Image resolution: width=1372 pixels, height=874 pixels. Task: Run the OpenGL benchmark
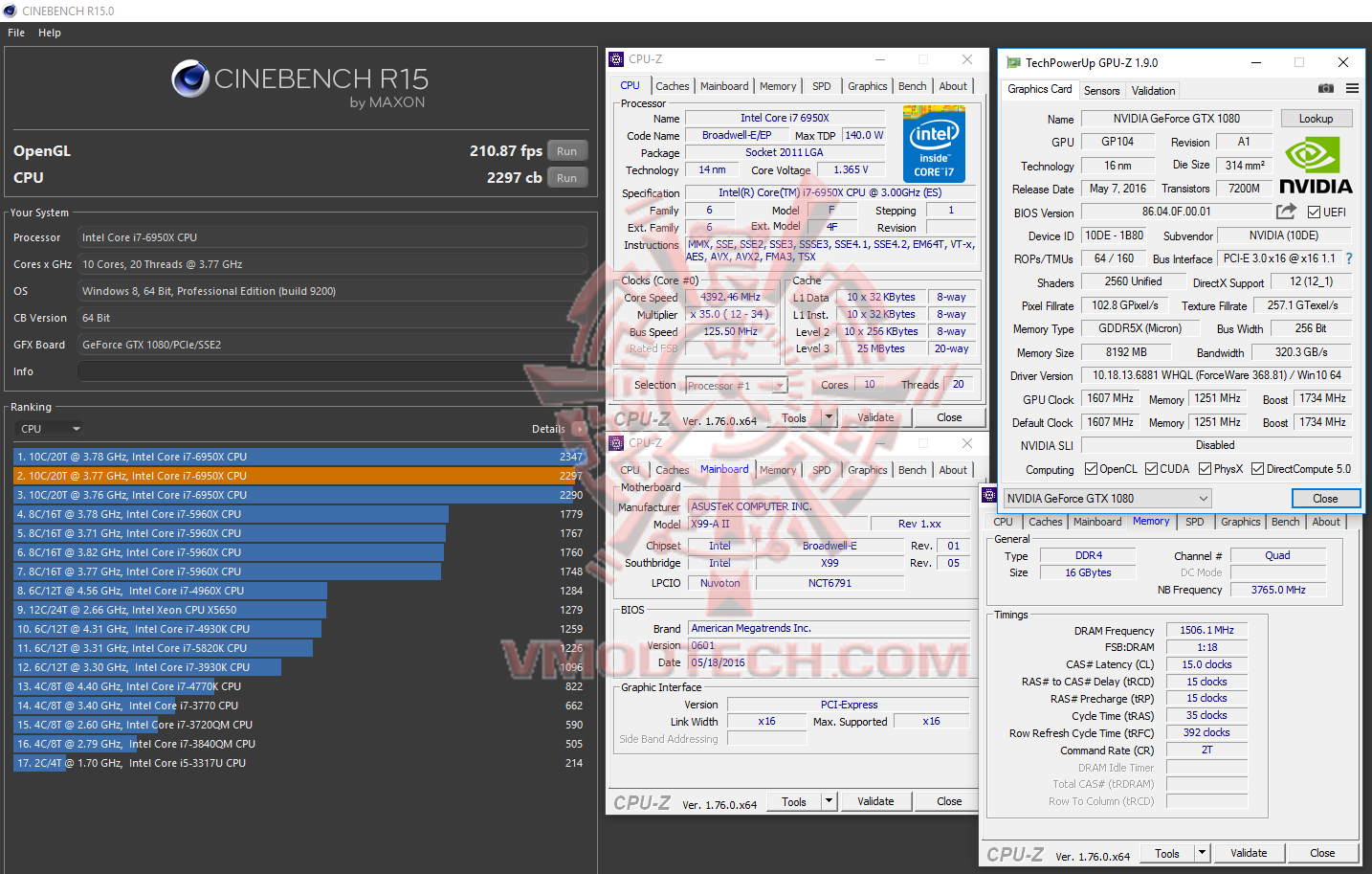click(566, 151)
